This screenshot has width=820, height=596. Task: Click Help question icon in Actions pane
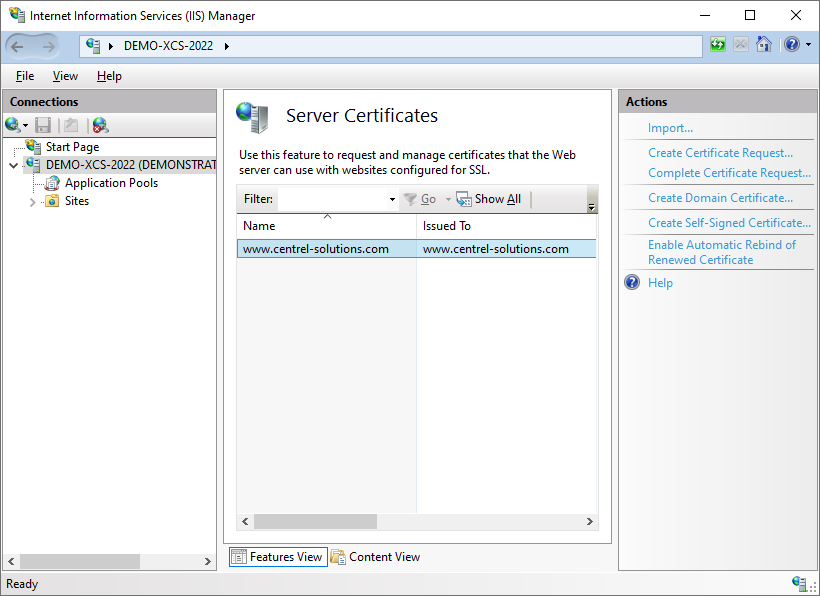click(632, 282)
